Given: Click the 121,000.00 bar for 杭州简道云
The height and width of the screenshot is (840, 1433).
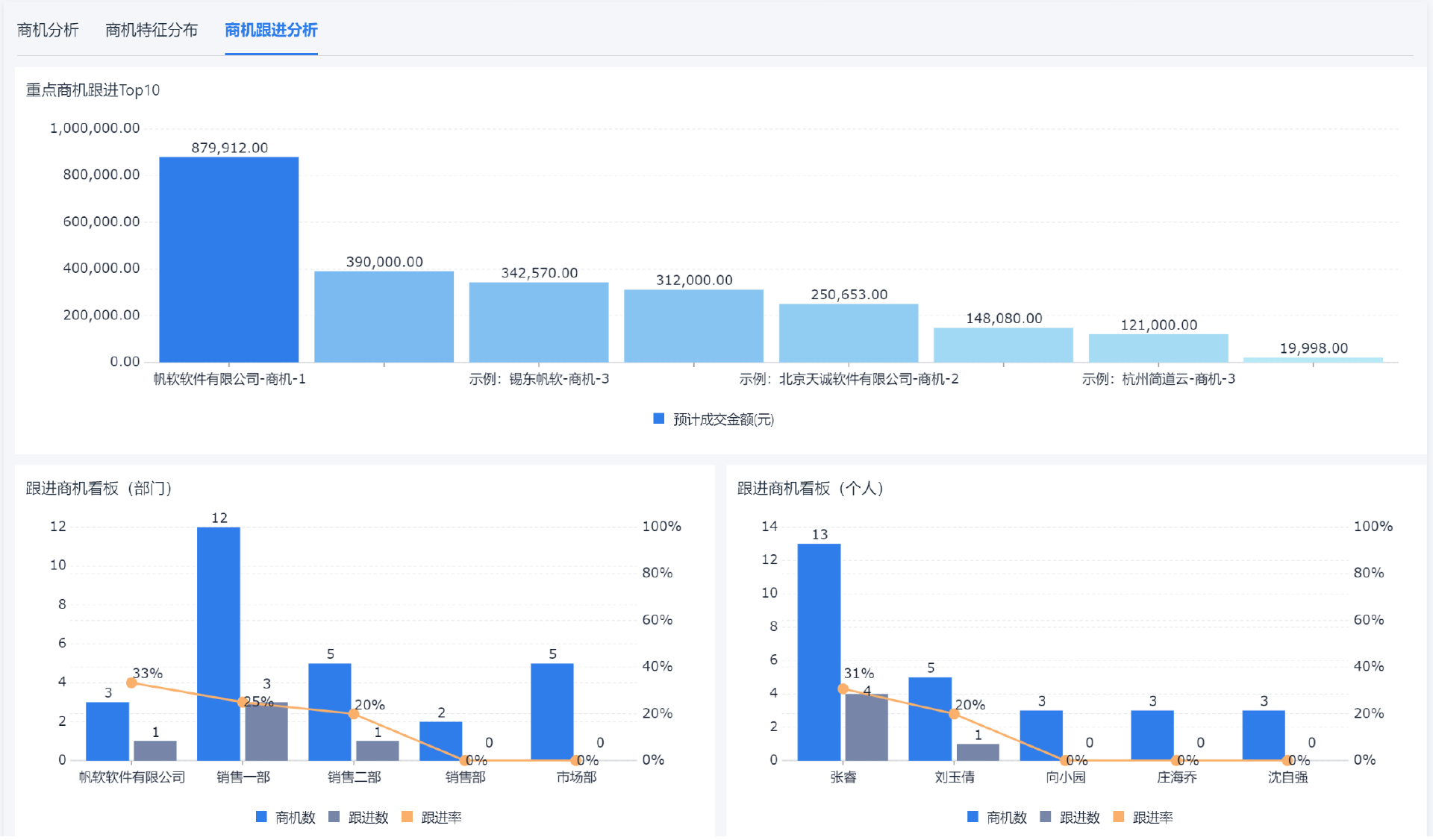Looking at the screenshot, I should pos(1158,348).
